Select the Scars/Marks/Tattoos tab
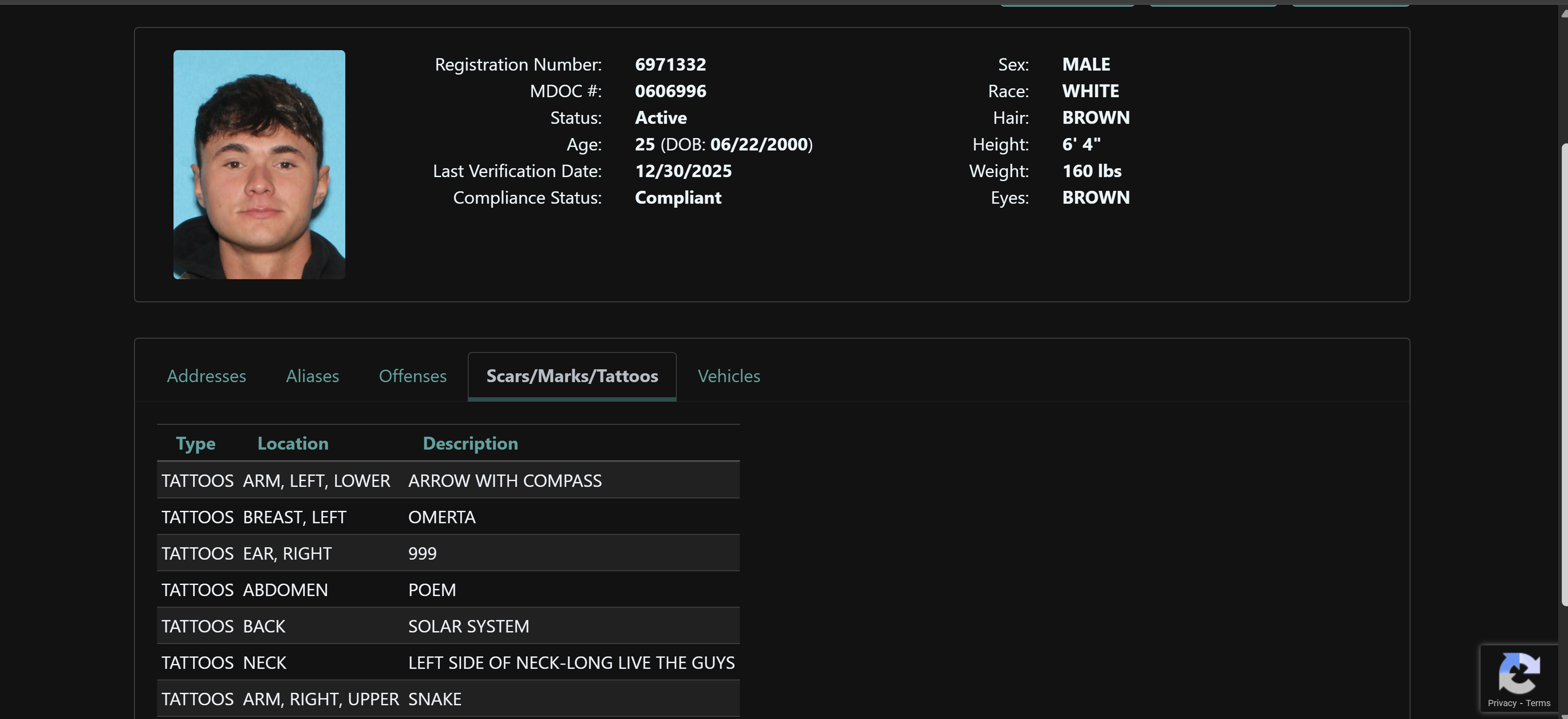 point(572,376)
